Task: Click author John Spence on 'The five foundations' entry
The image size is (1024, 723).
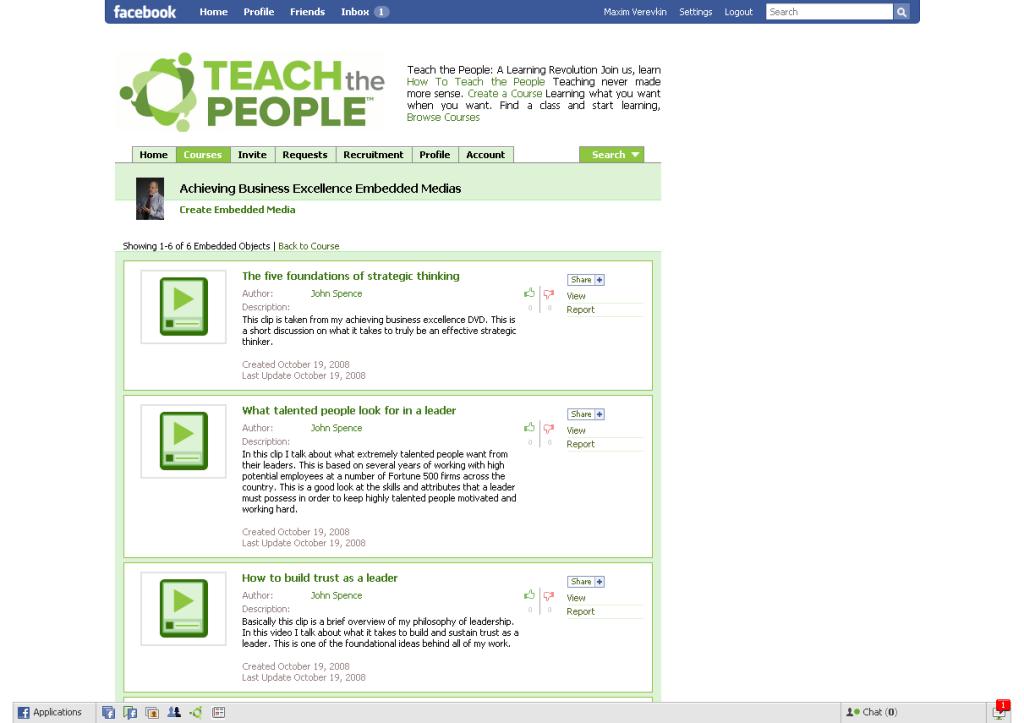Action: (x=336, y=293)
